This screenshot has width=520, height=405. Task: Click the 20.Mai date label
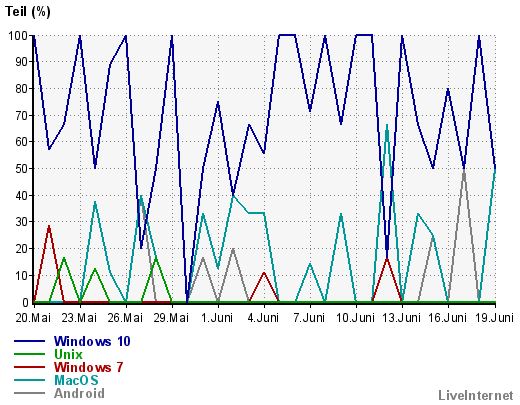click(33, 318)
